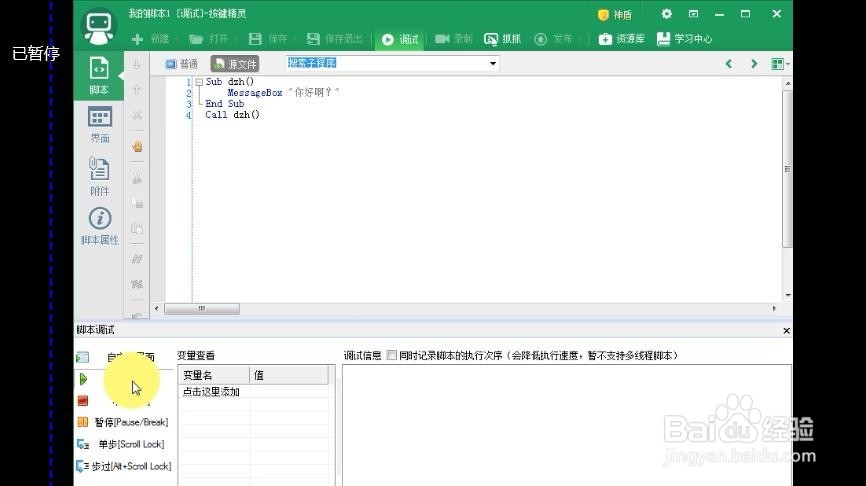This screenshot has width=866, height=486.
Task: Click the 打开 open file button
Action: [x=208, y=39]
